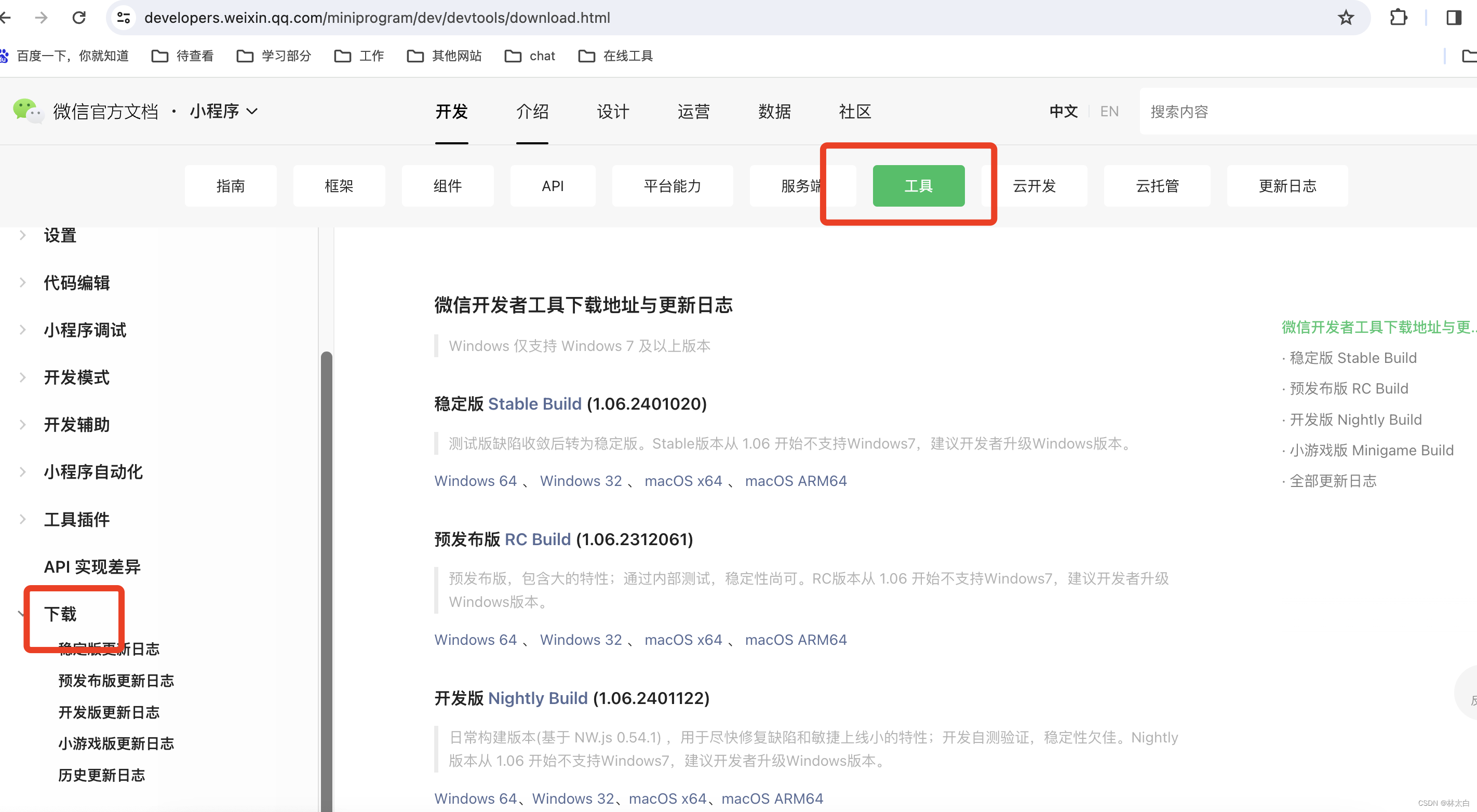This screenshot has height=812, width=1477.
Task: Focus the 搜索内容 search field
Action: pyautogui.click(x=1308, y=111)
